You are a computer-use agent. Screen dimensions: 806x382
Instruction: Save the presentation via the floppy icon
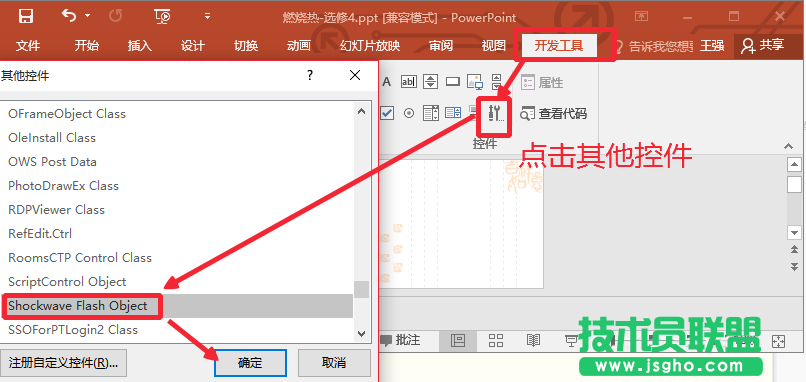click(25, 16)
